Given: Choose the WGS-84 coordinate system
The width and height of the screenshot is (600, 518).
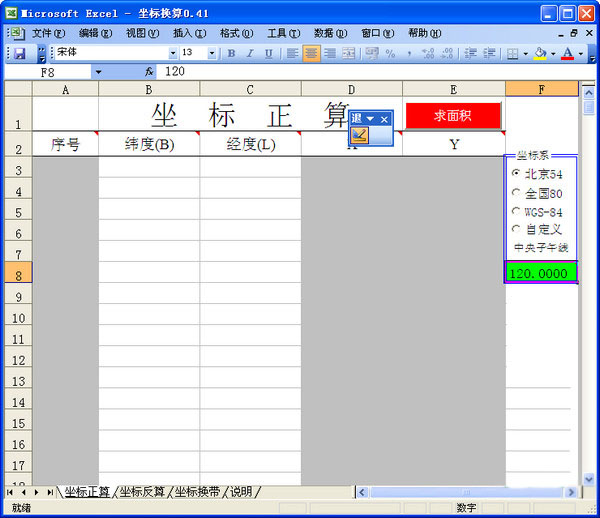Looking at the screenshot, I should point(516,211).
